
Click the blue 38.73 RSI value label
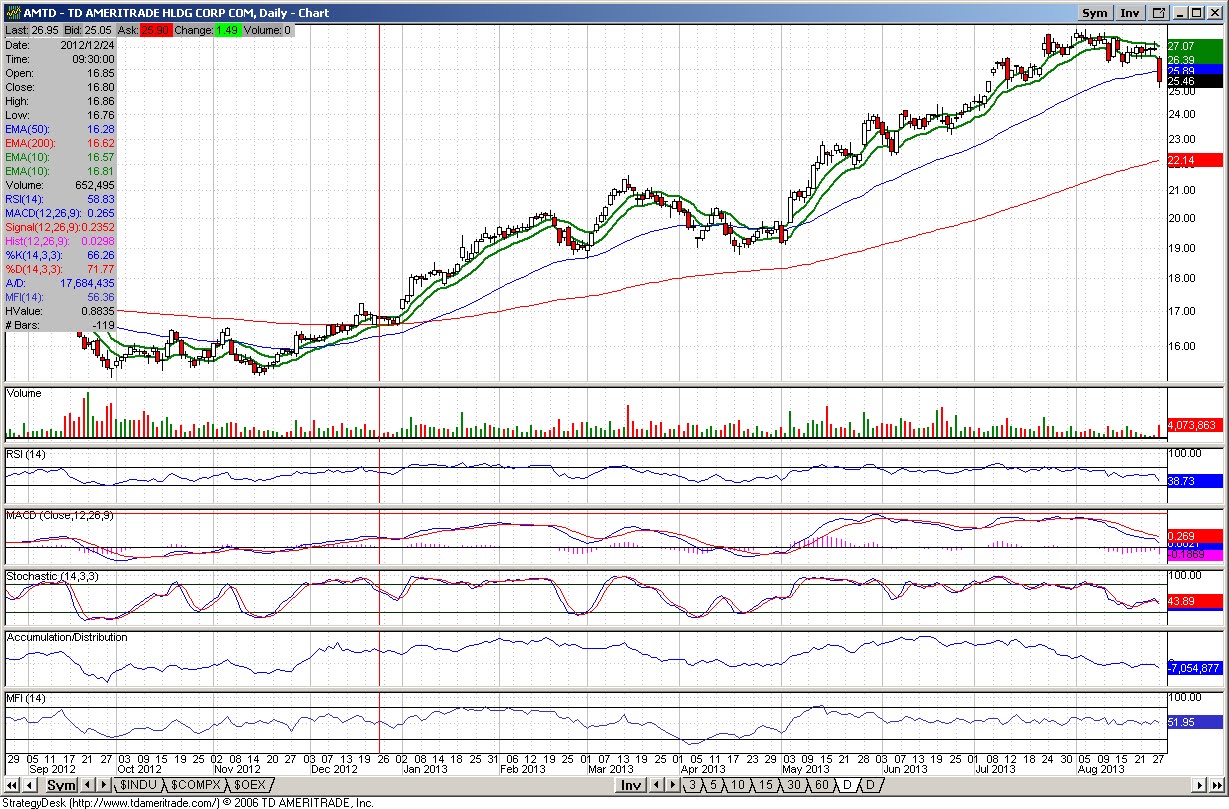pos(1195,481)
